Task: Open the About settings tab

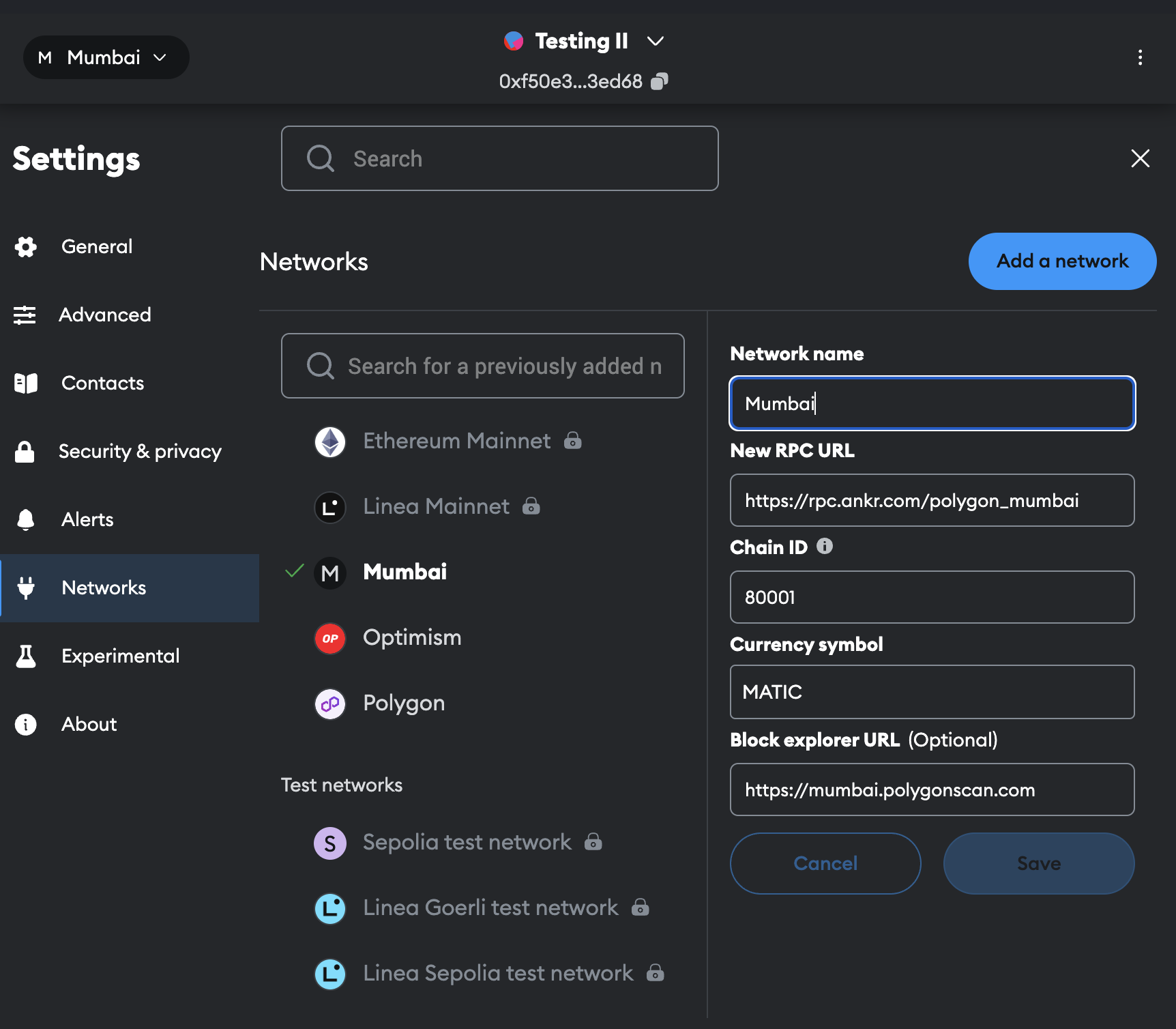Action: click(130, 724)
